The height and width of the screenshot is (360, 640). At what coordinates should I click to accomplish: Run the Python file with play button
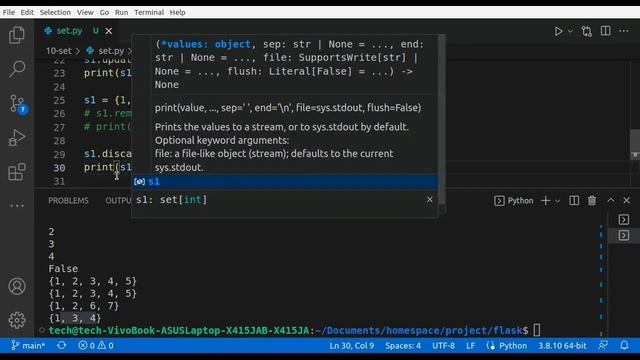click(558, 31)
